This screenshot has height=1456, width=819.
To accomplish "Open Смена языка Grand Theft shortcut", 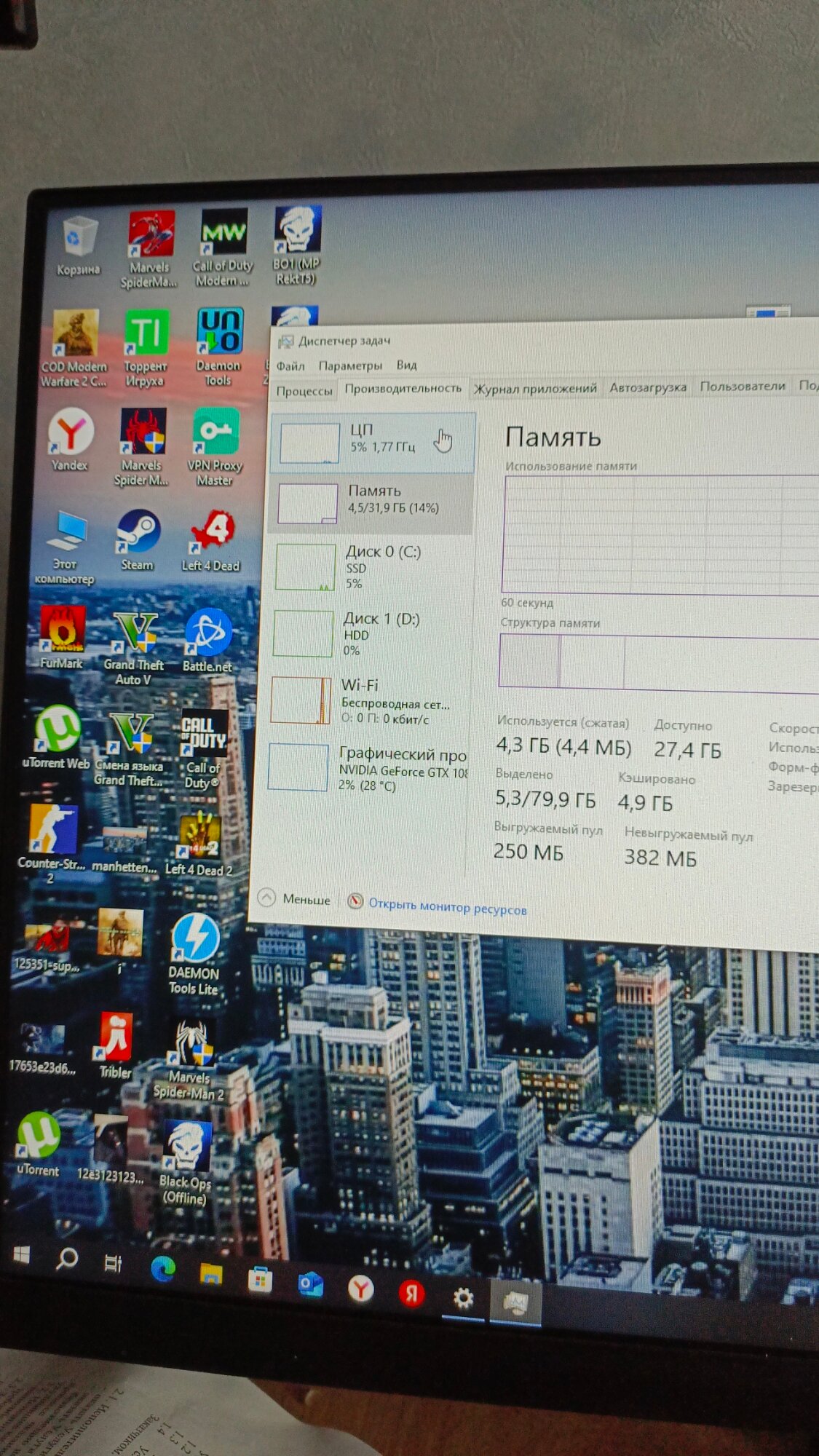I will pyautogui.click(x=130, y=750).
